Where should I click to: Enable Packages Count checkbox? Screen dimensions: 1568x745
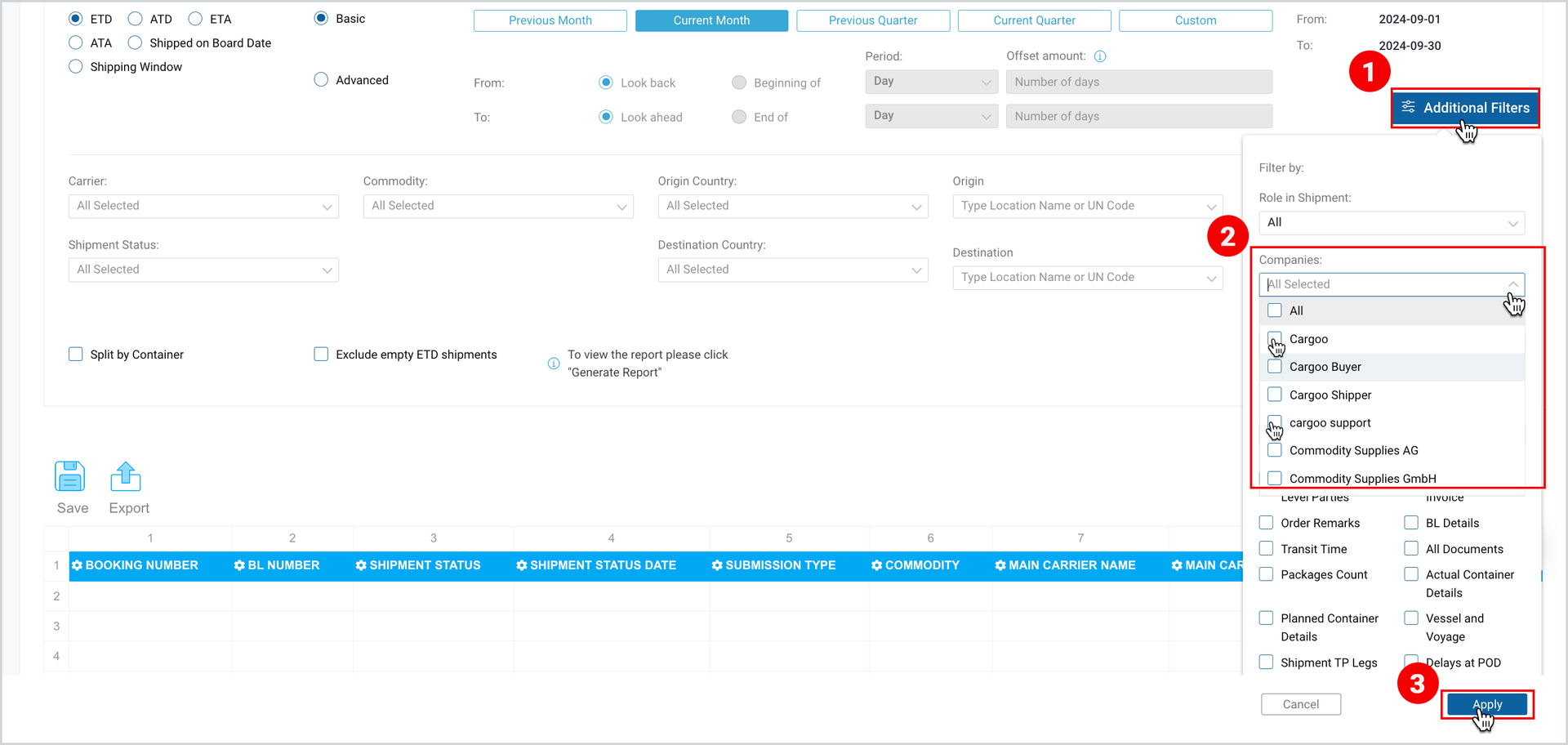(x=1266, y=574)
